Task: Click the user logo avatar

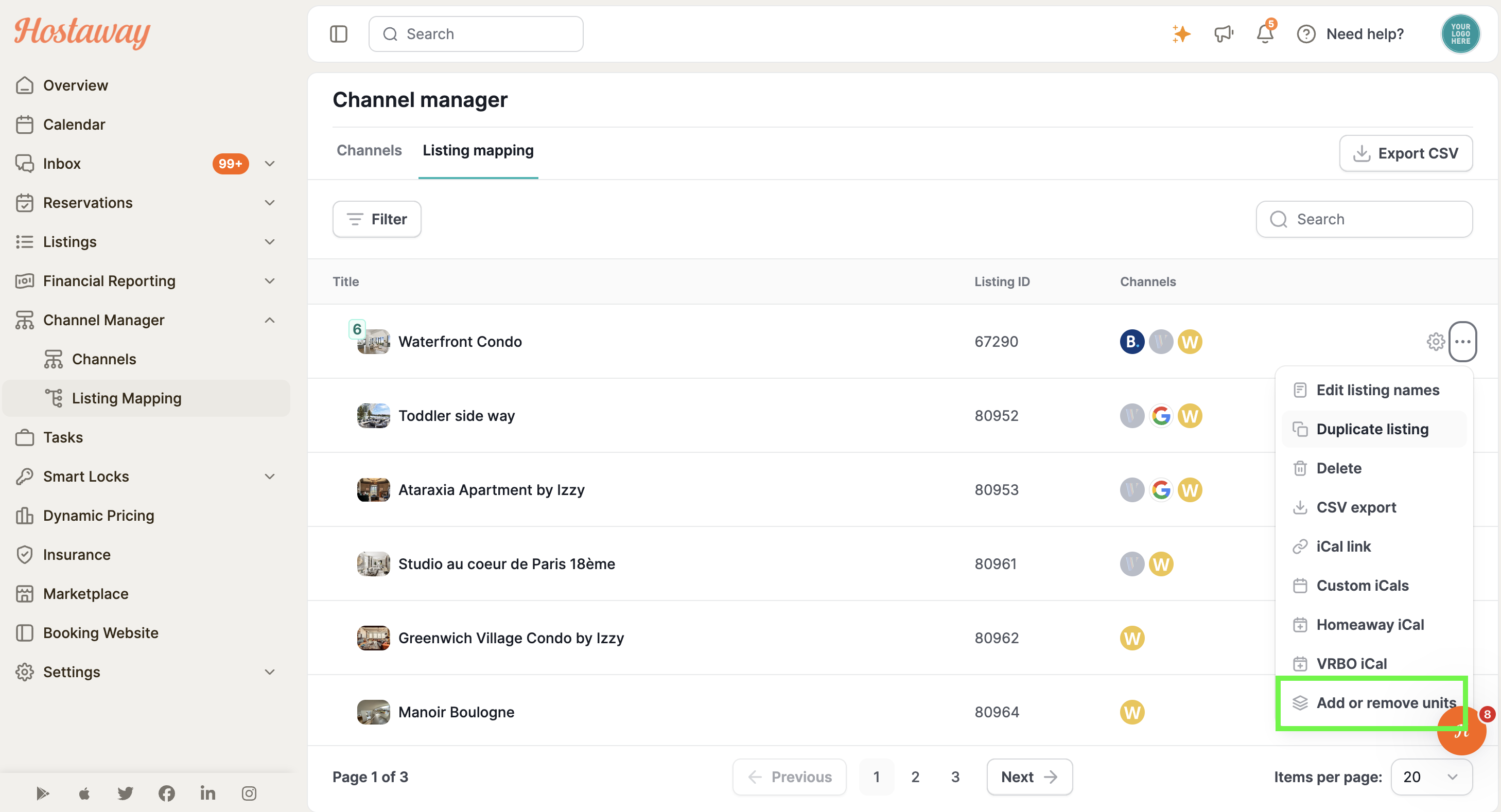Action: click(x=1460, y=34)
